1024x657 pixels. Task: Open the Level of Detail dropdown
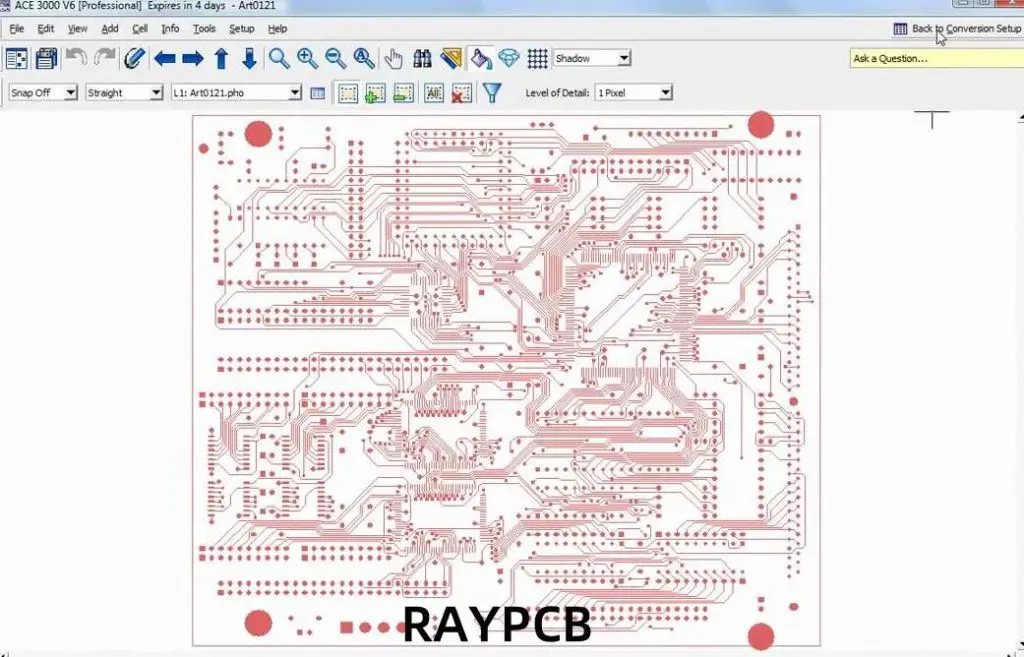(x=633, y=93)
